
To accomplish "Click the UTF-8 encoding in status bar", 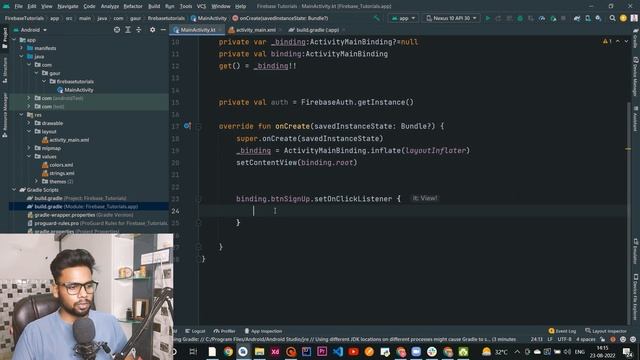I will coord(564,339).
